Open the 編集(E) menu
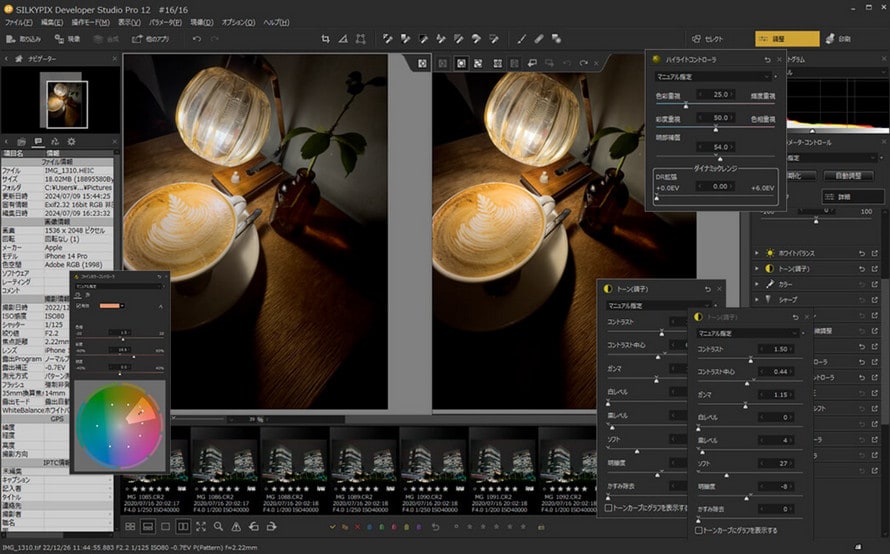The width and height of the screenshot is (890, 554). [52, 22]
